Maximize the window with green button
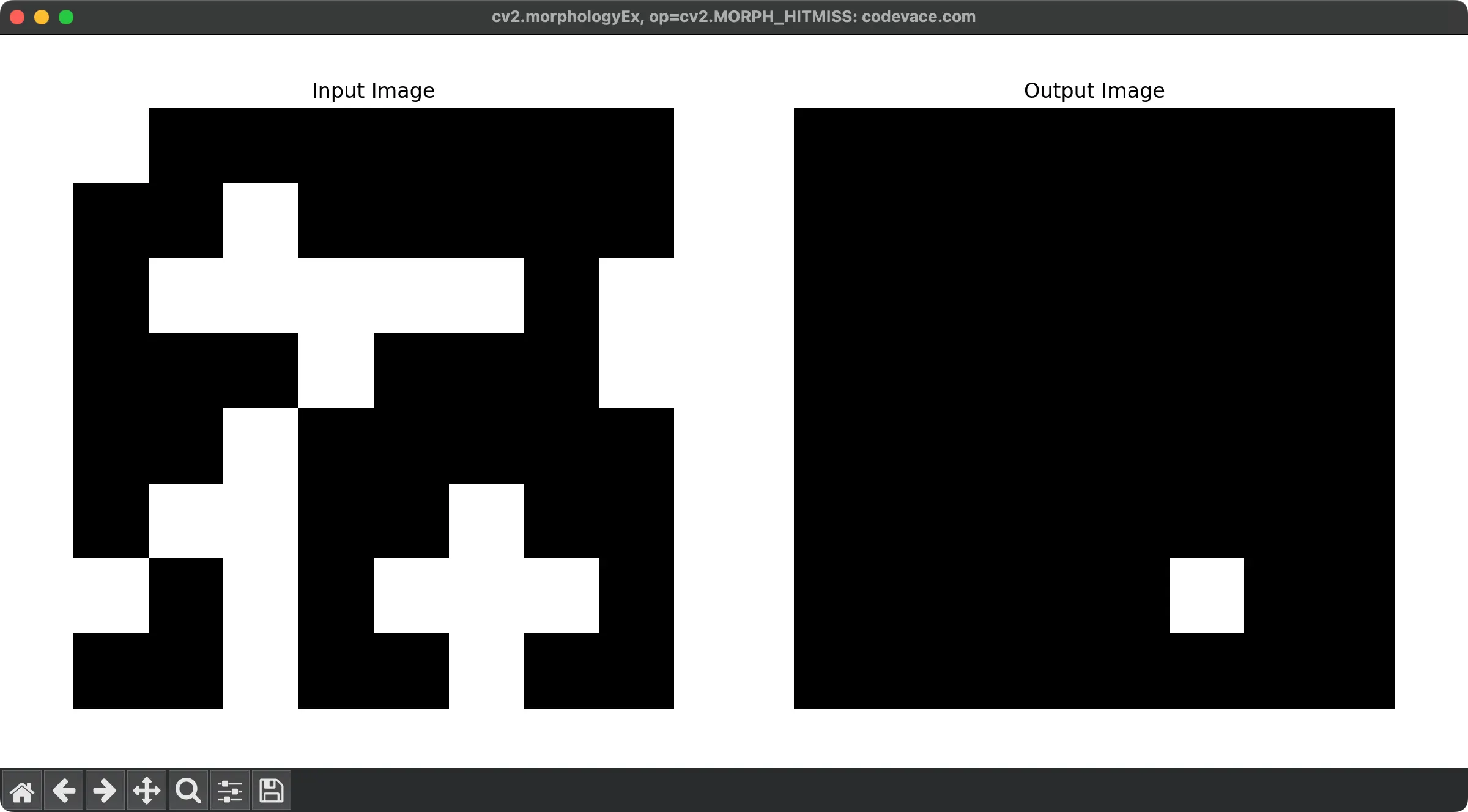 66,17
